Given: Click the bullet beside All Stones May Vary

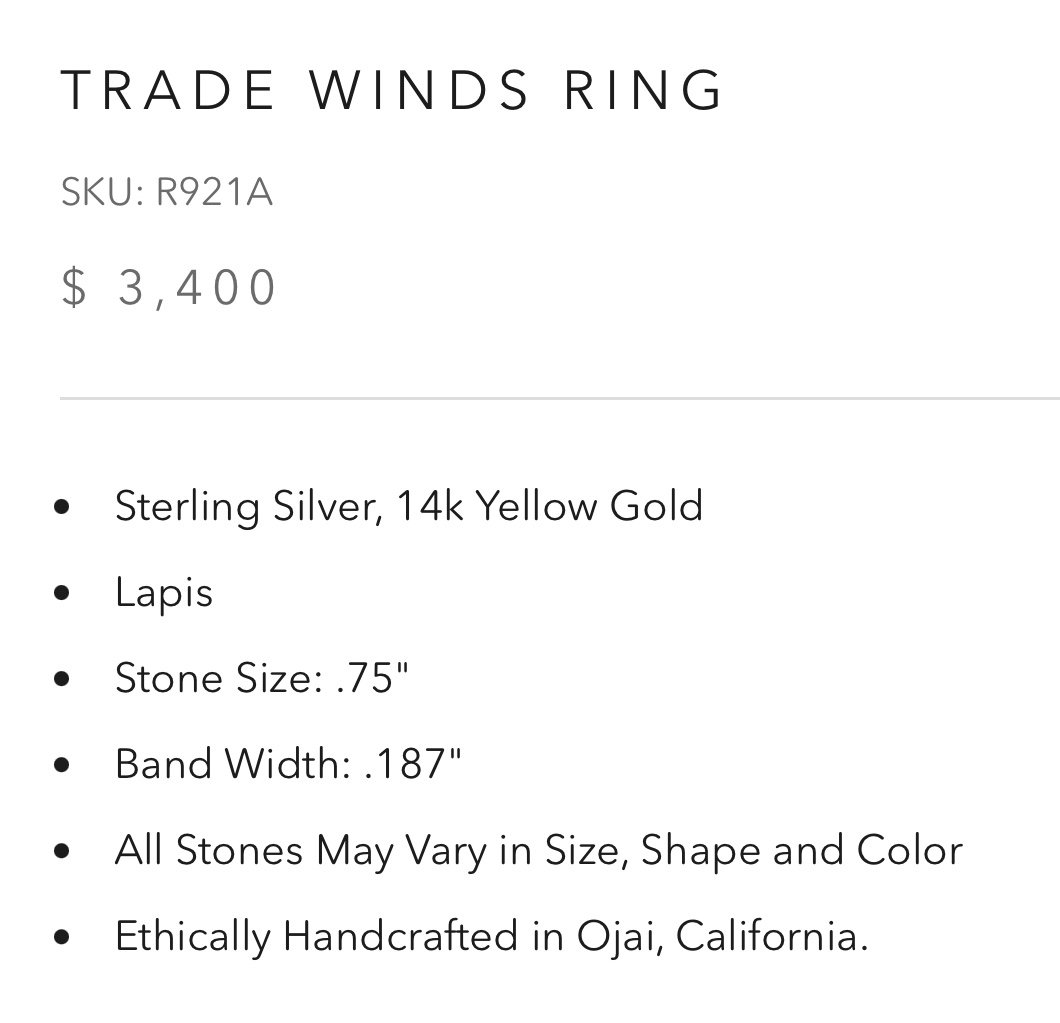Looking at the screenshot, I should tap(62, 851).
